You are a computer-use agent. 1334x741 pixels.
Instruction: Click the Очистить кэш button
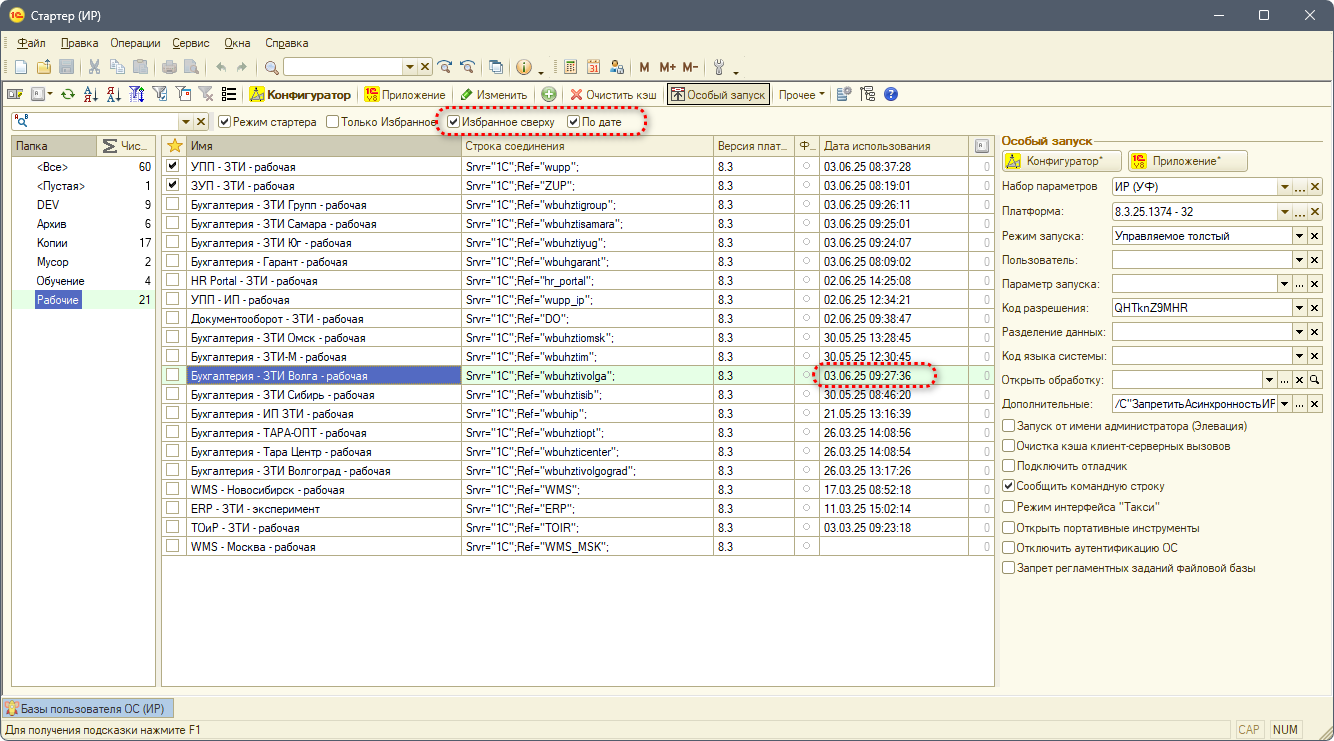613,94
